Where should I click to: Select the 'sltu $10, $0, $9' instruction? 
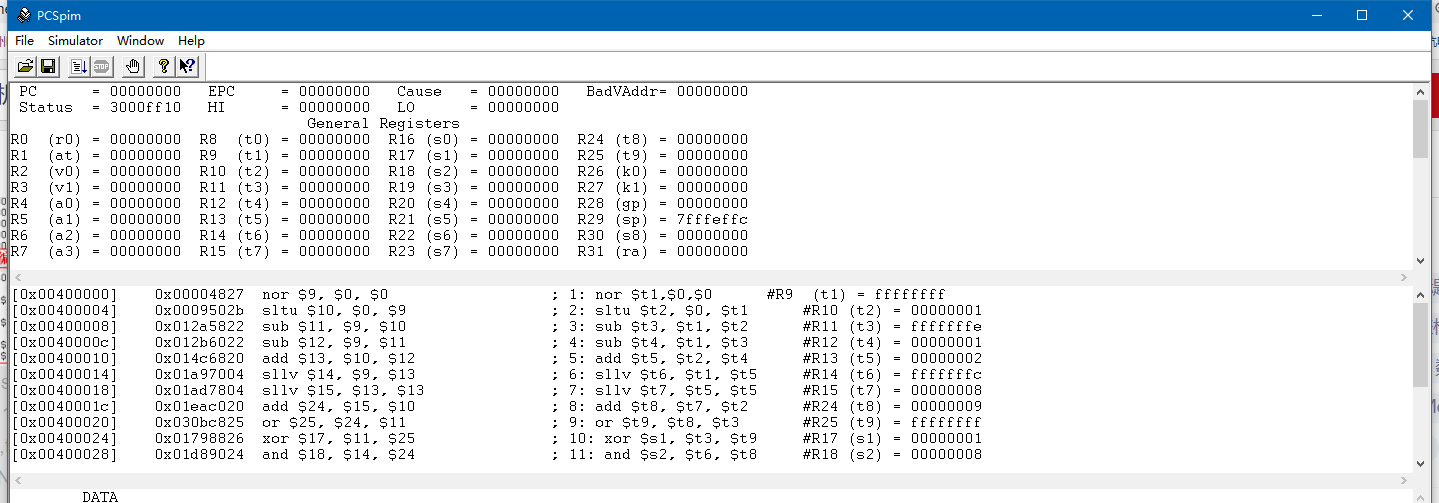click(x=334, y=311)
